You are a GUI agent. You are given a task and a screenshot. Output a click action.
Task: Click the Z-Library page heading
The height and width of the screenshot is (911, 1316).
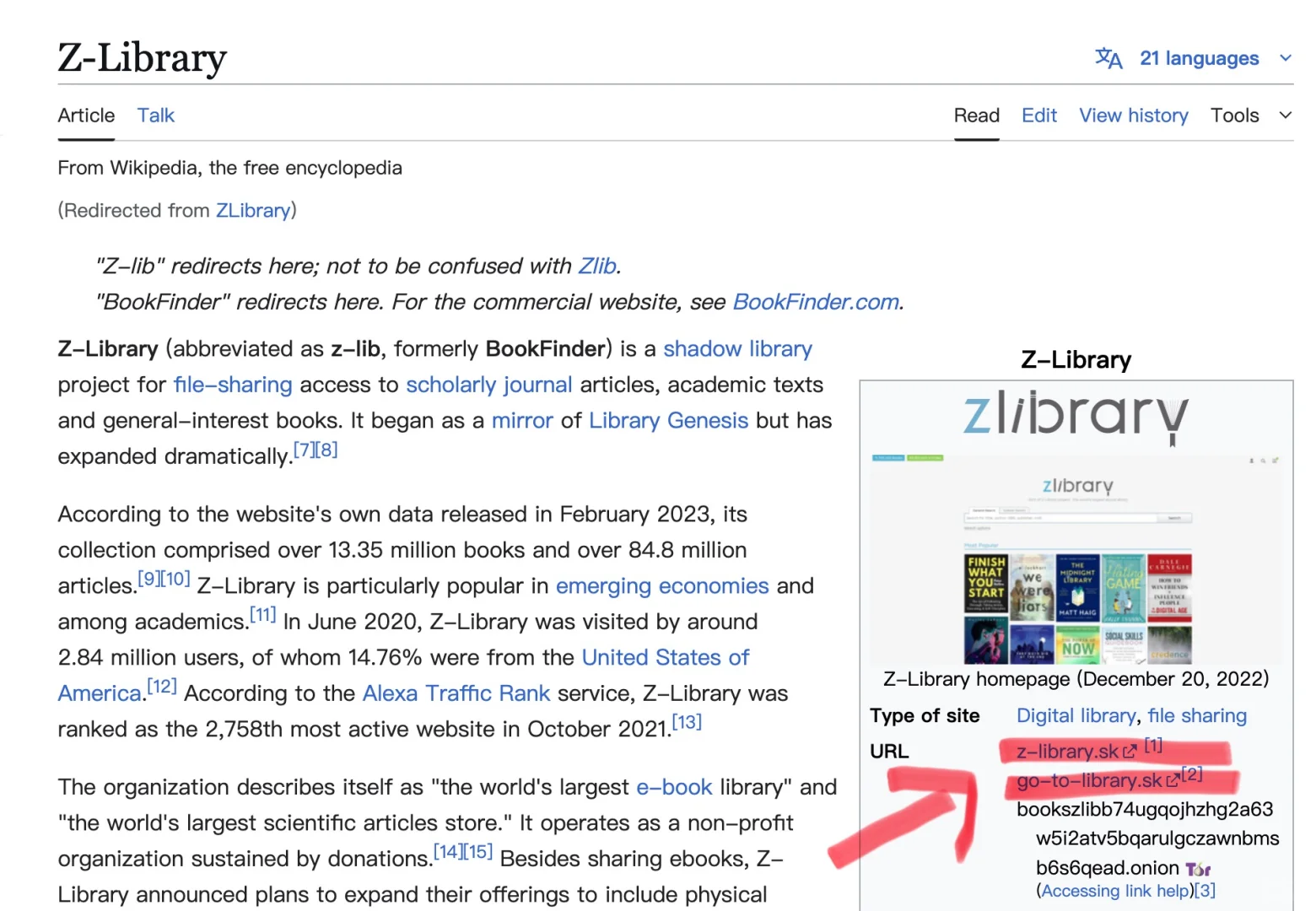142,58
